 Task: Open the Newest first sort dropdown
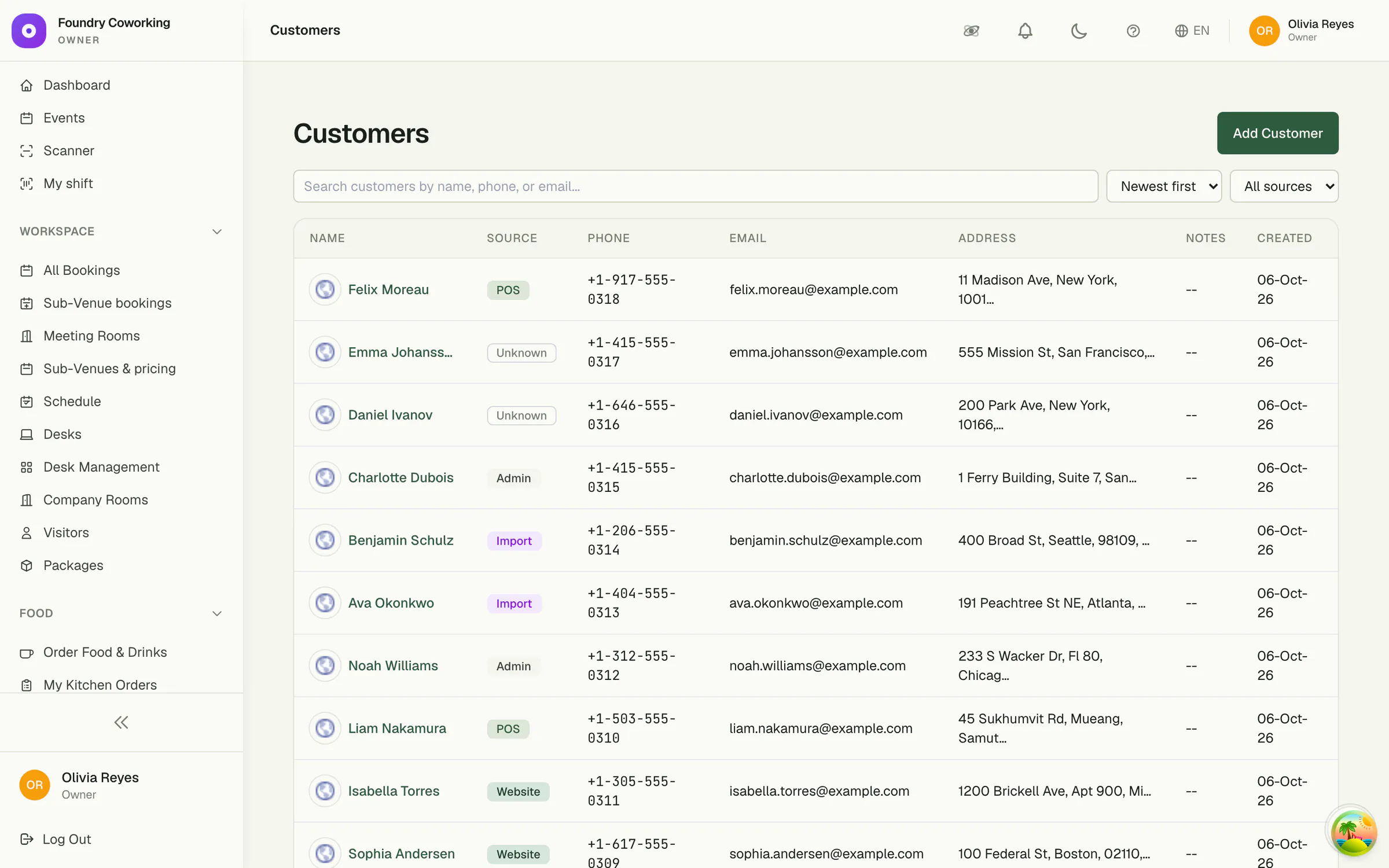1163,186
